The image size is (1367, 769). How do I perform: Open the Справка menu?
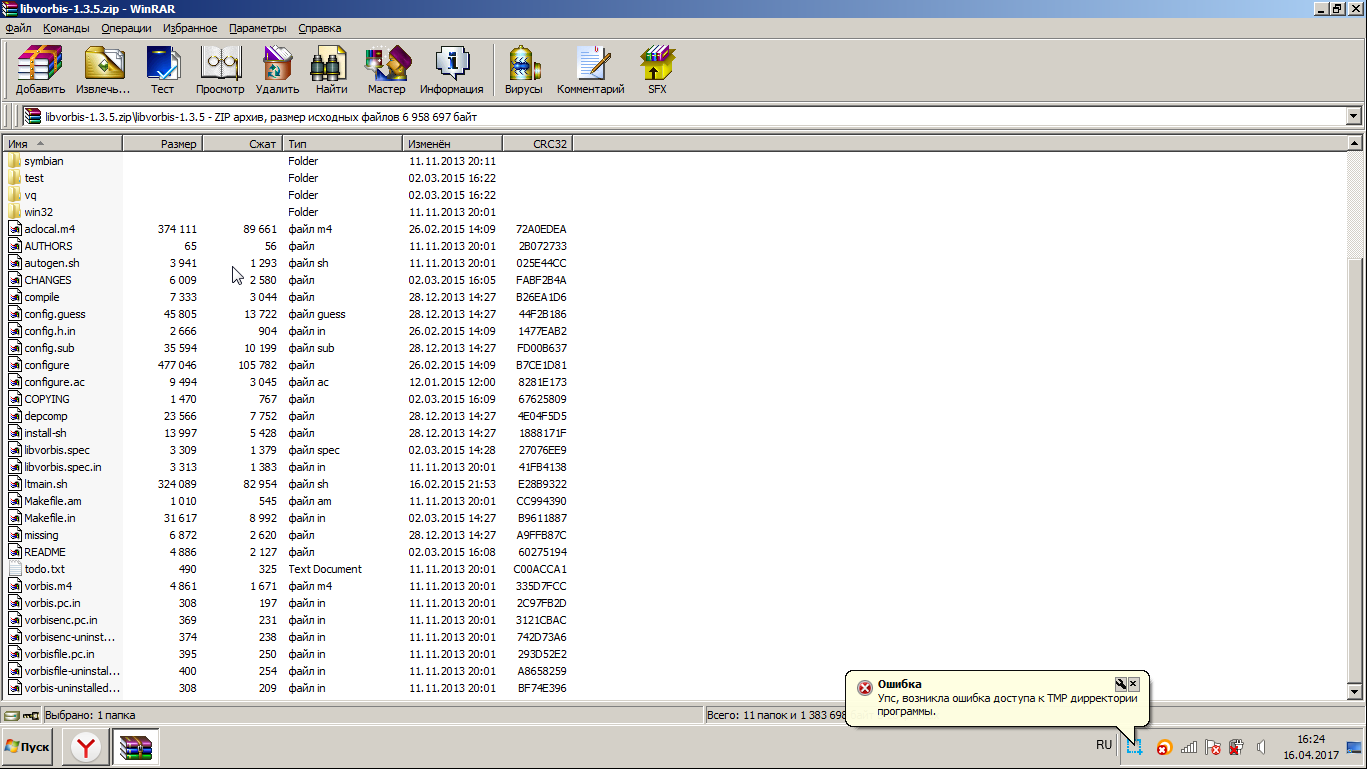pyautogui.click(x=319, y=28)
